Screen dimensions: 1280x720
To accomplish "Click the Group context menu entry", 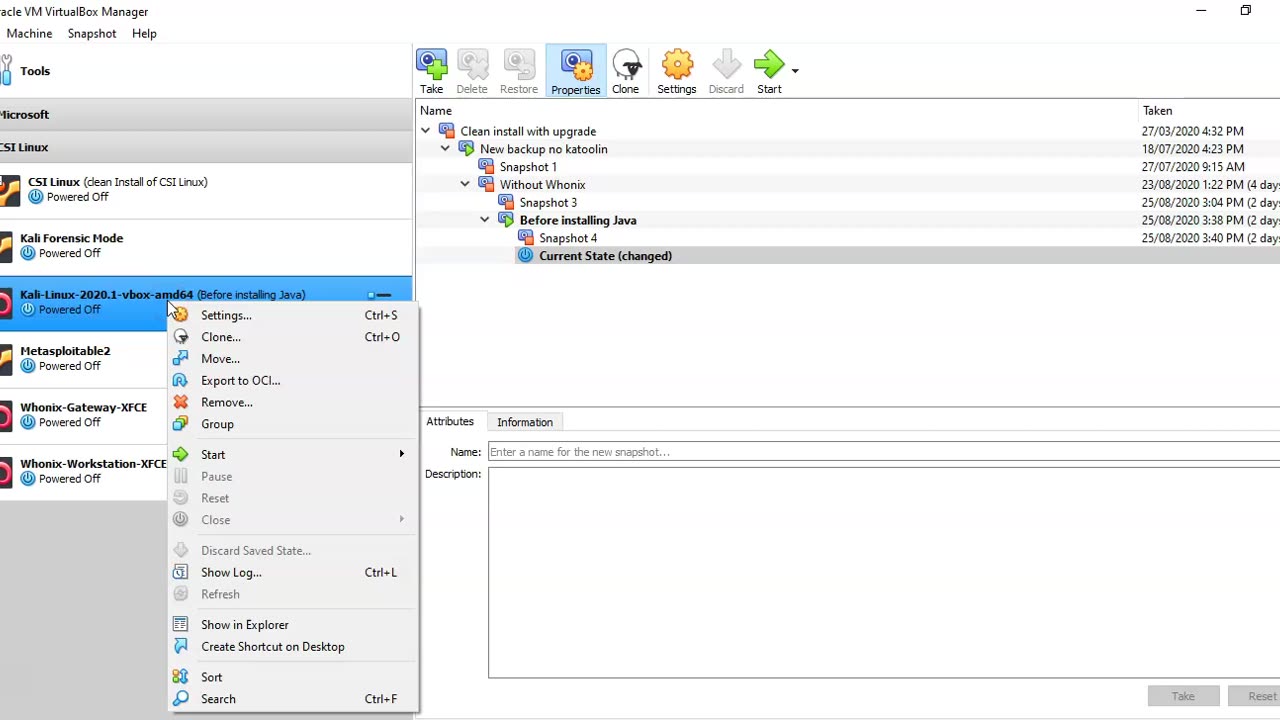I will [x=292, y=424].
